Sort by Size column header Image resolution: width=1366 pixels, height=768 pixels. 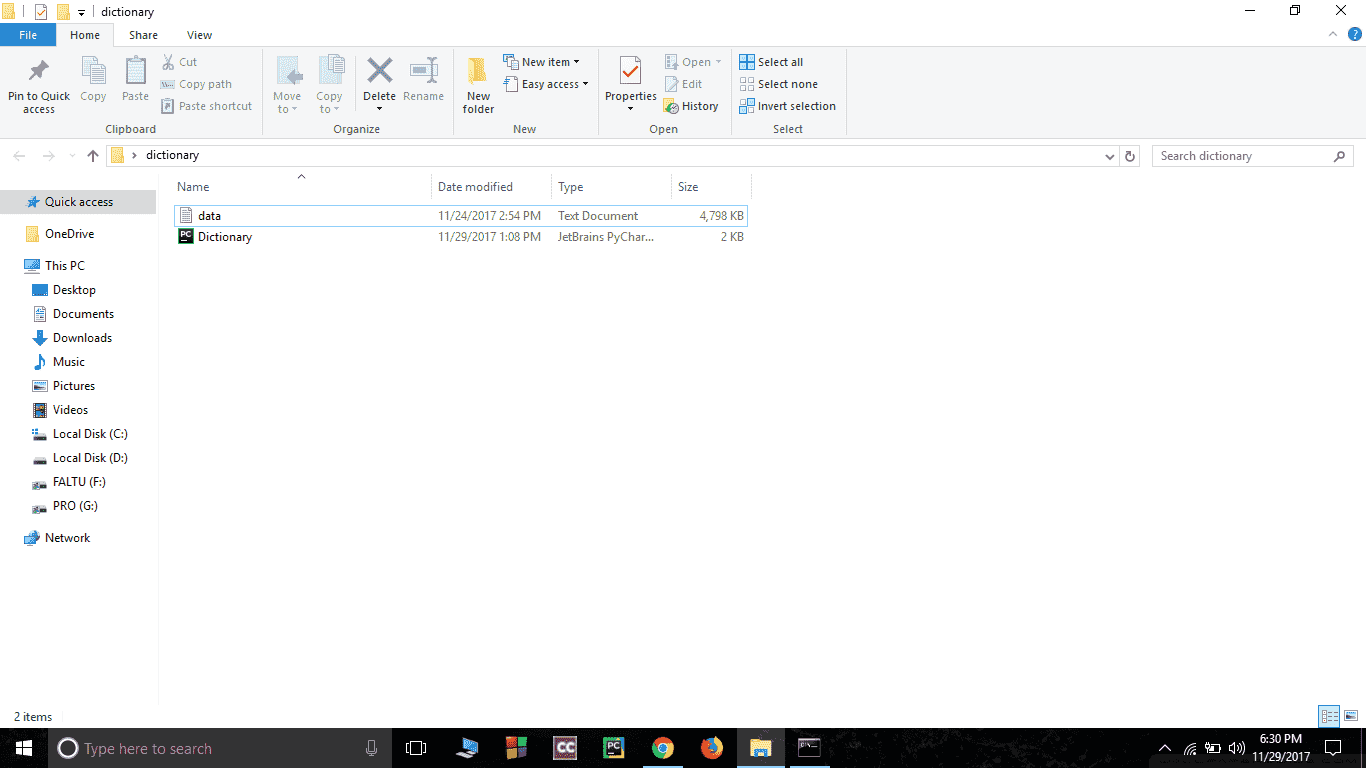(711, 187)
